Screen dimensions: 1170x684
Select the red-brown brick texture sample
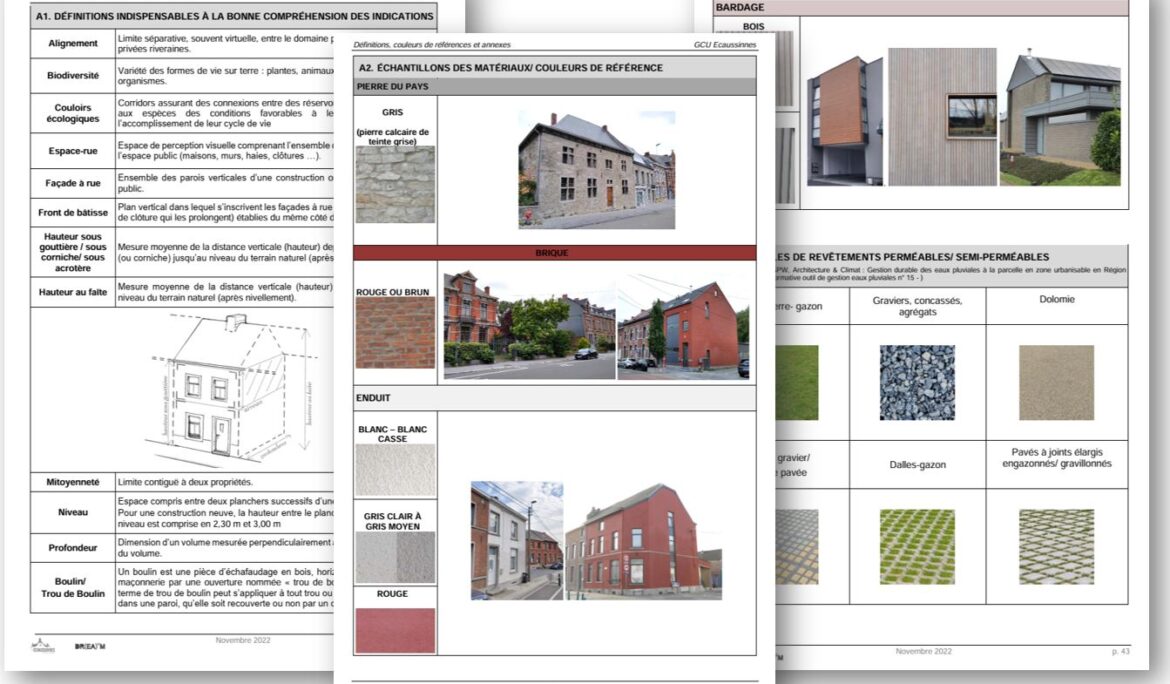tap(395, 332)
